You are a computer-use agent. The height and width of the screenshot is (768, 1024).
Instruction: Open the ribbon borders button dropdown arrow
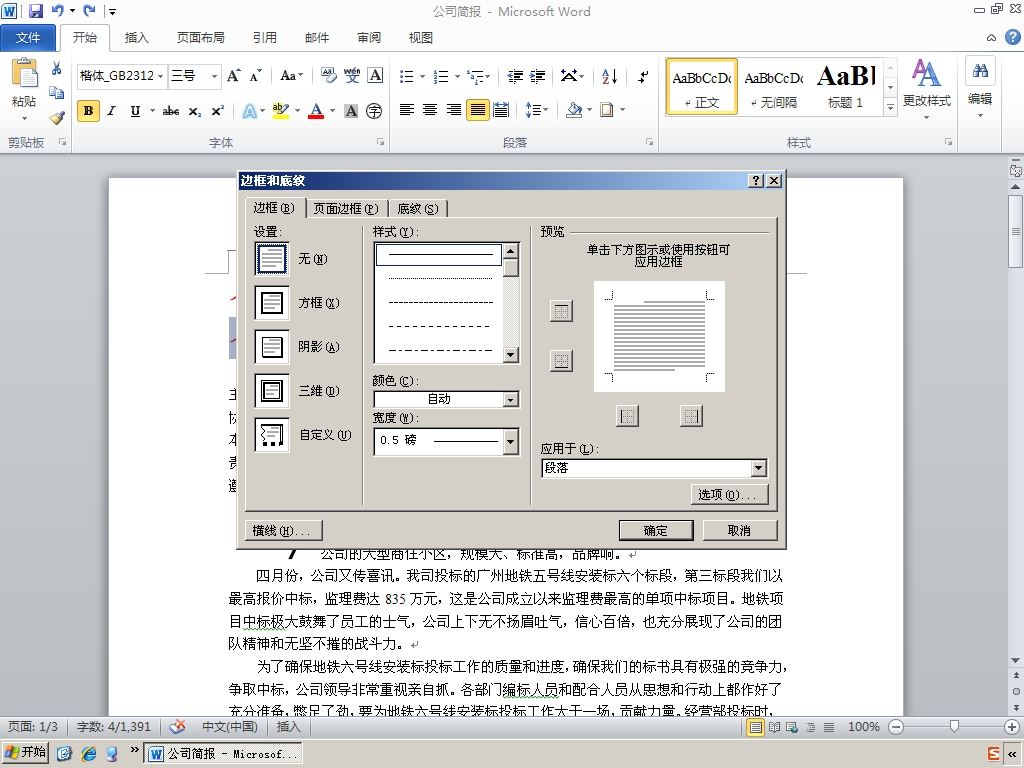pyautogui.click(x=622, y=110)
